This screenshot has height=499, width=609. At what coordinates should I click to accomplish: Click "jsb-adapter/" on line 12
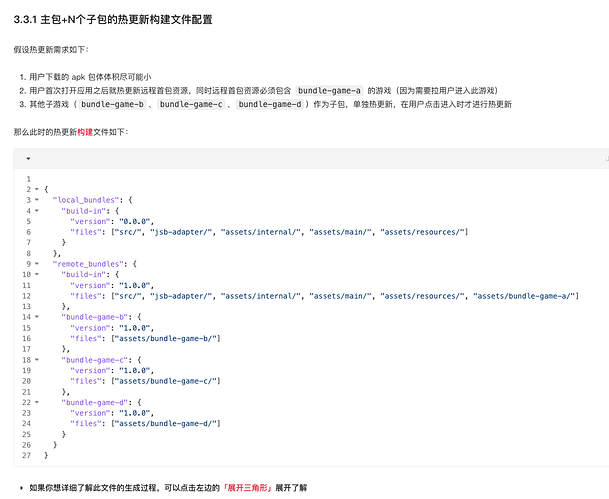pos(181,296)
